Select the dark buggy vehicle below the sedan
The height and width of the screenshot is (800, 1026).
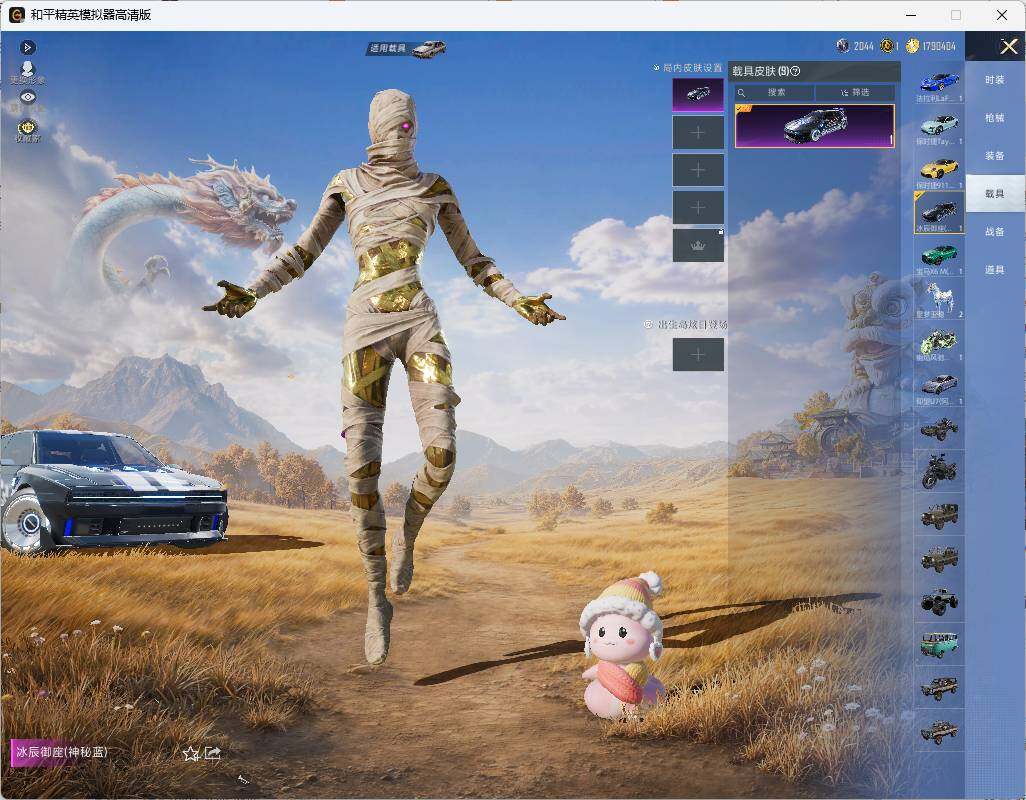[x=939, y=428]
